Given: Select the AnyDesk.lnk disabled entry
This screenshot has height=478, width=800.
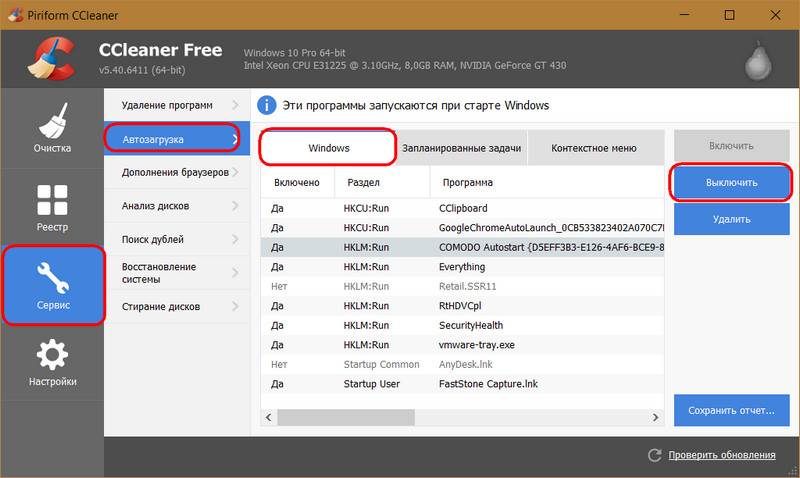Looking at the screenshot, I should coord(462,364).
